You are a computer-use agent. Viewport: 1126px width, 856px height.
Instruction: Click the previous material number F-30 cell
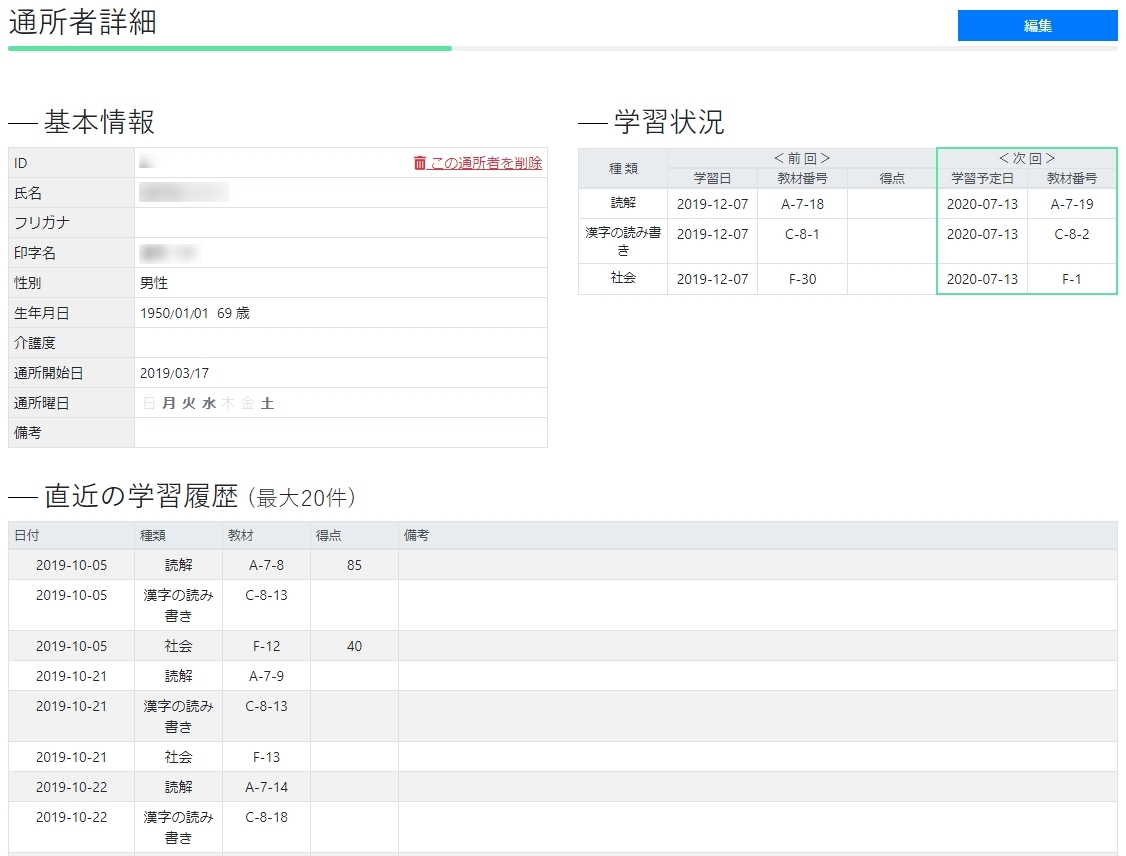coord(802,279)
